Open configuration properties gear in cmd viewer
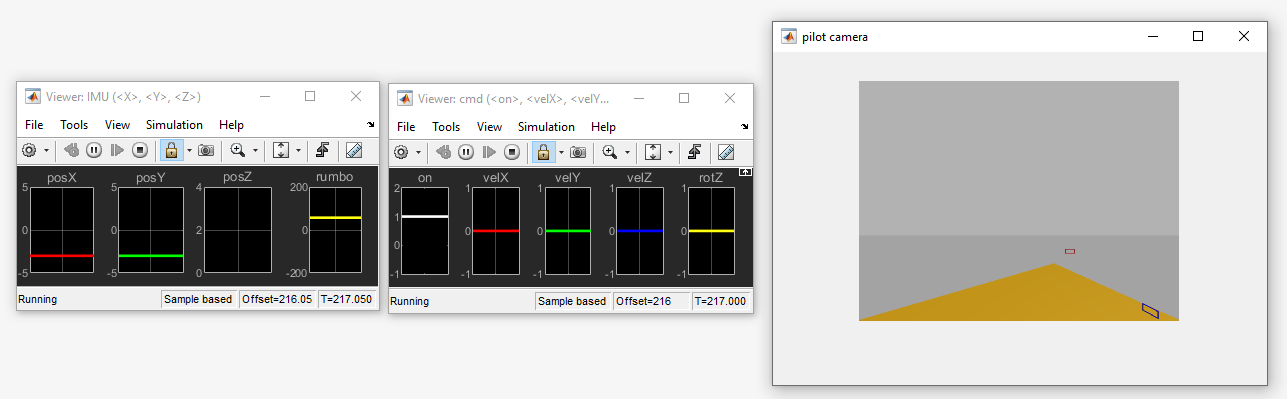 pyautogui.click(x=401, y=152)
